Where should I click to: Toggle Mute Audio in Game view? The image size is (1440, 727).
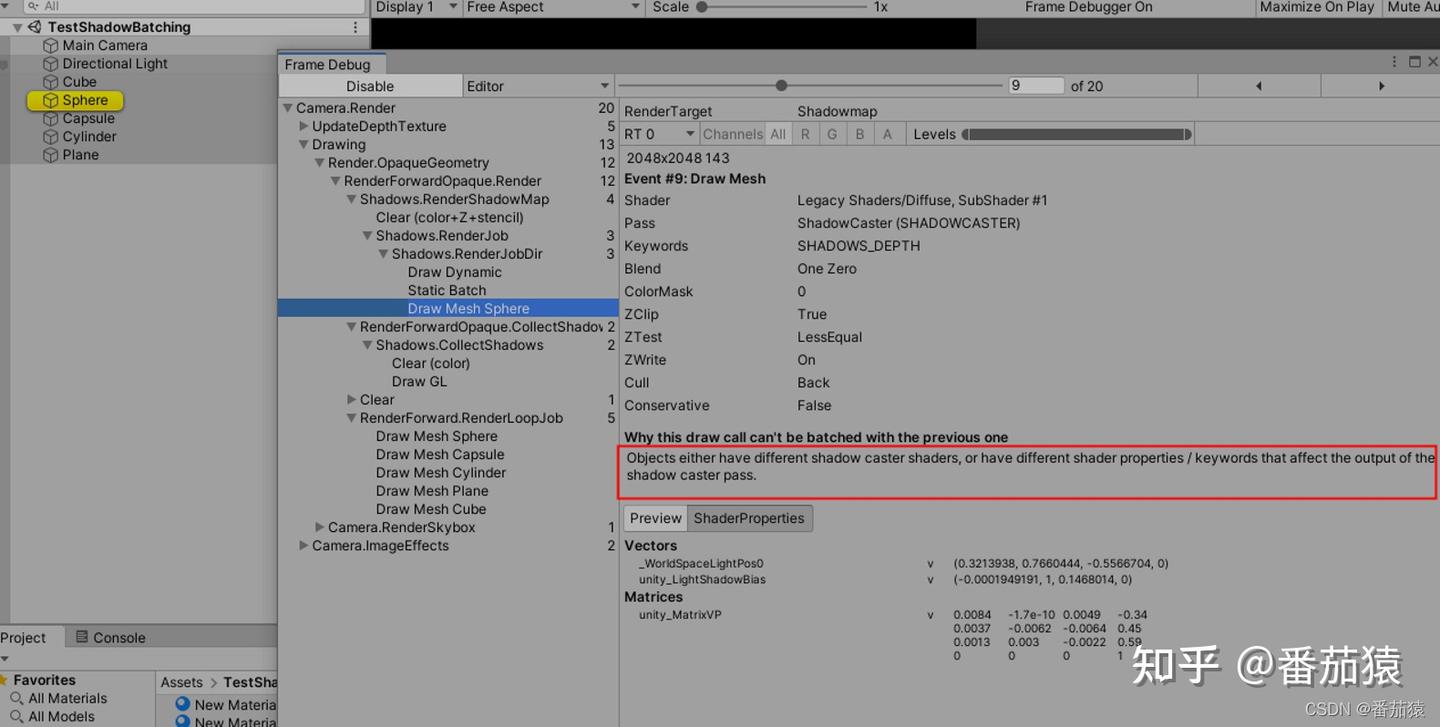point(1410,7)
